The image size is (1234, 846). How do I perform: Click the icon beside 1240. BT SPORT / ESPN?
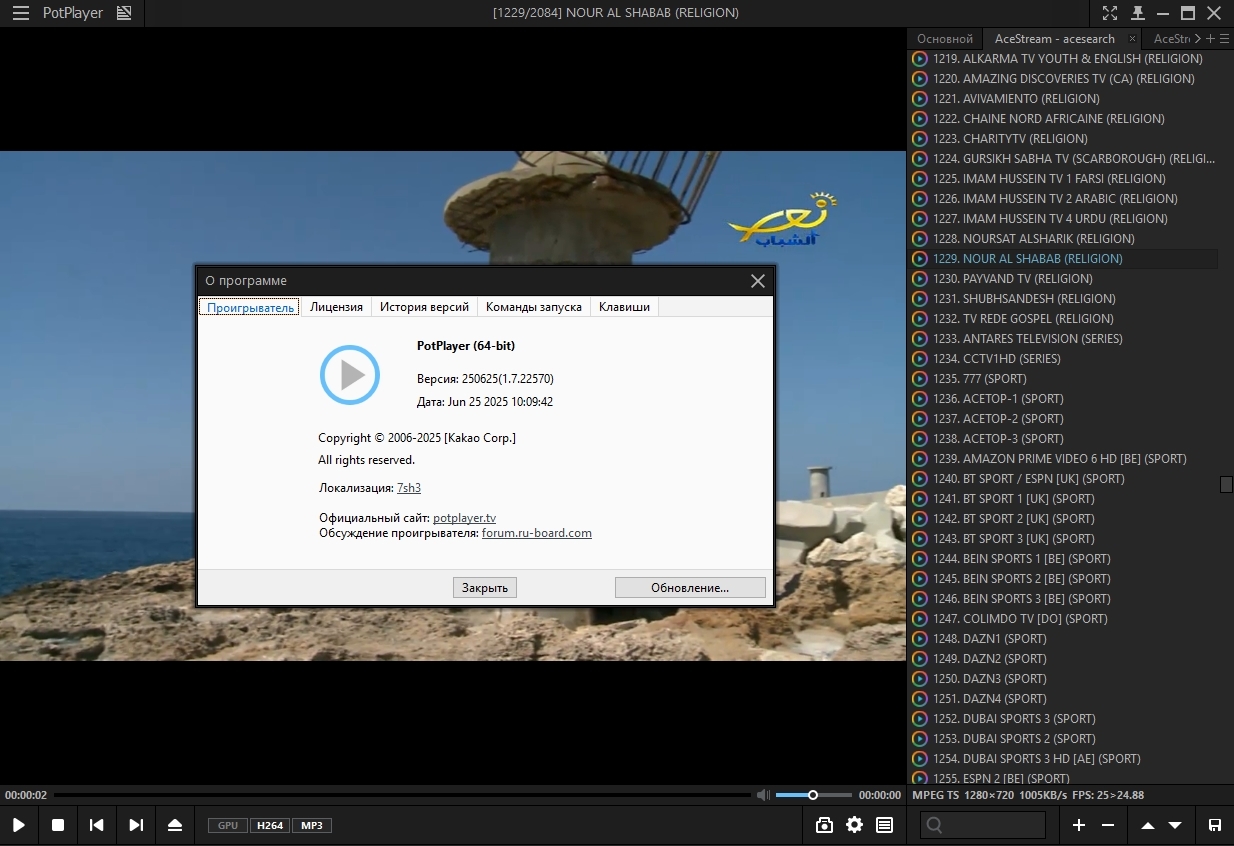click(x=920, y=479)
